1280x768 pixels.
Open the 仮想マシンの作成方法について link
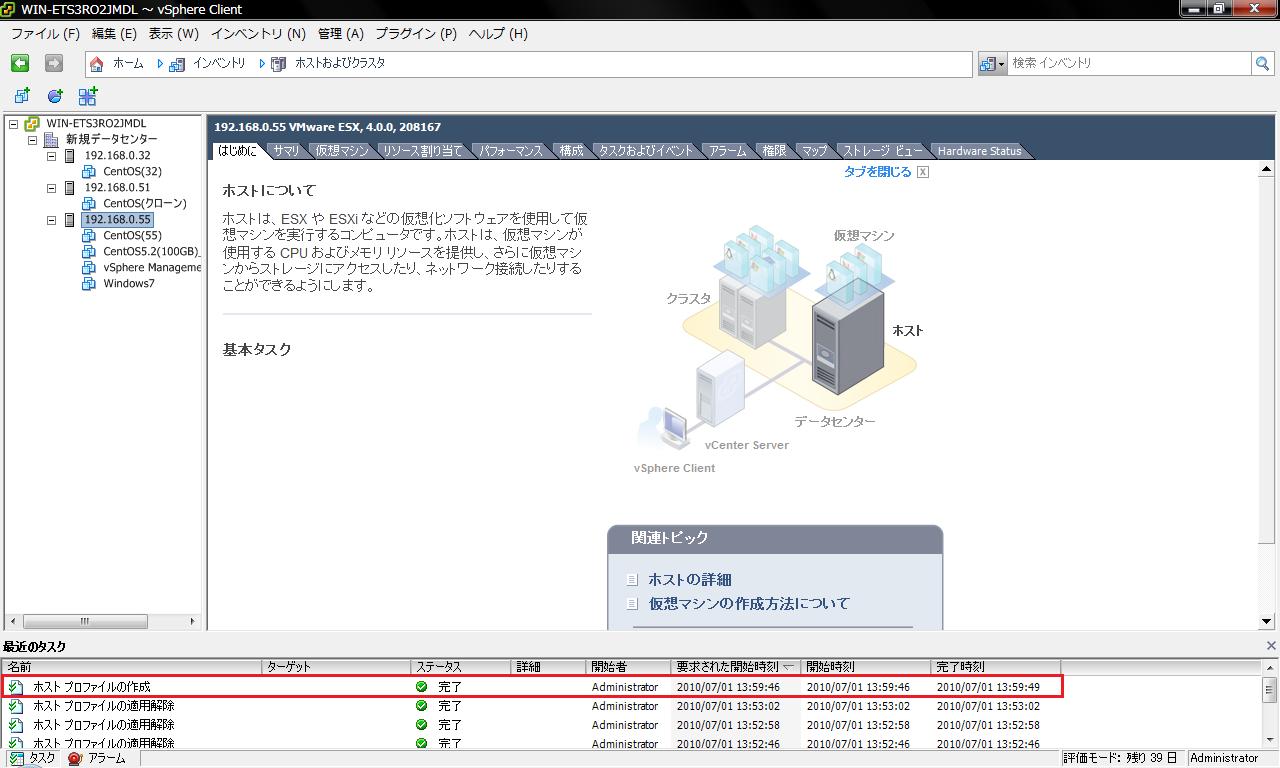click(x=749, y=604)
